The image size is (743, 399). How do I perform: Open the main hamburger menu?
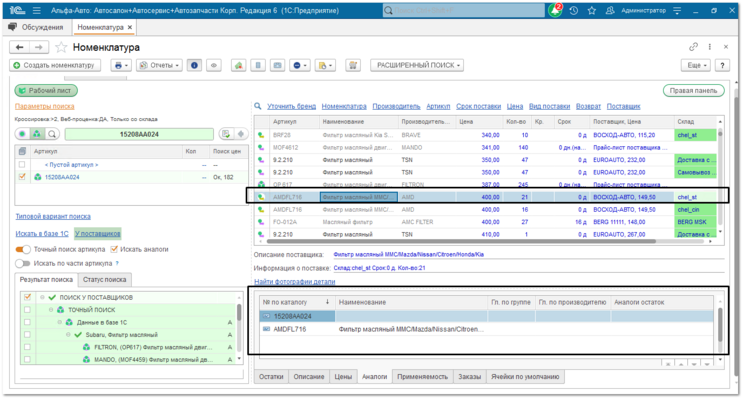click(36, 10)
